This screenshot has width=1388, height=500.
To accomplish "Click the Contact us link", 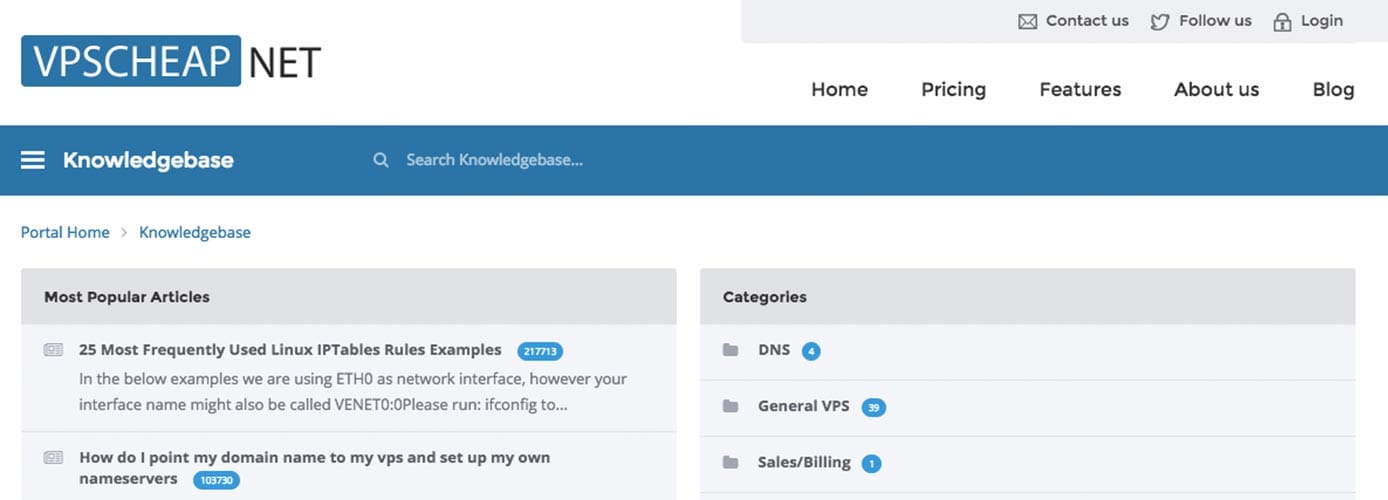I will (x=1087, y=21).
